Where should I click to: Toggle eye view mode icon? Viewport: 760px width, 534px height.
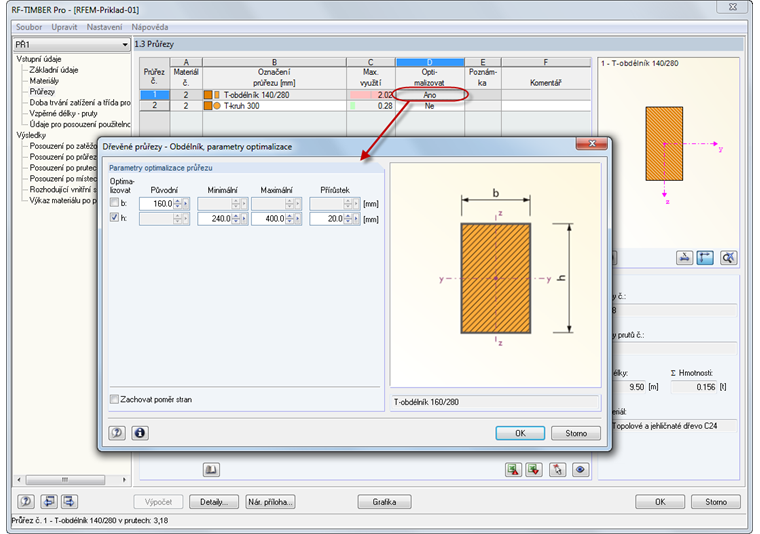click(x=581, y=470)
